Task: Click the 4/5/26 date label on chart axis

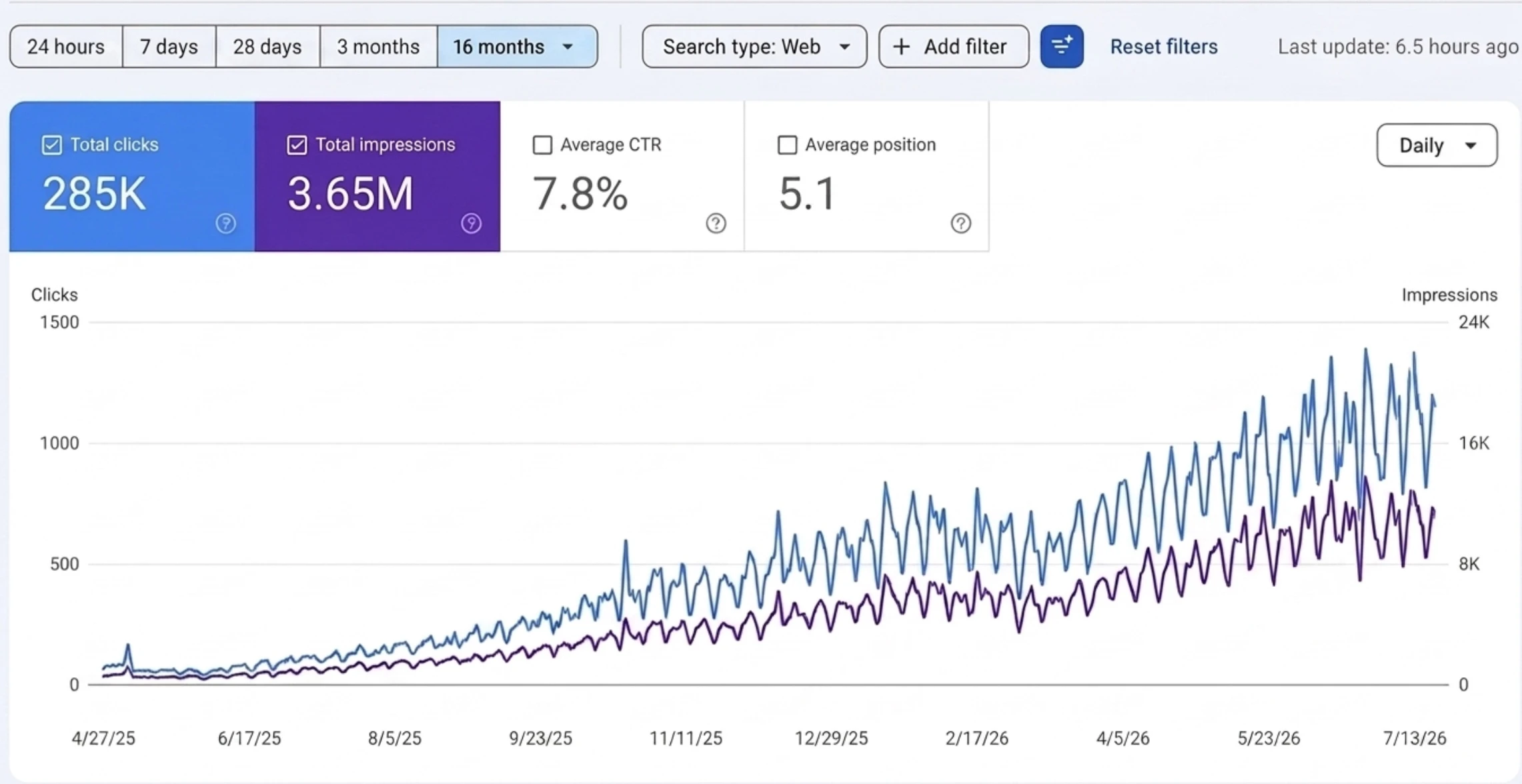Action: 1123,739
